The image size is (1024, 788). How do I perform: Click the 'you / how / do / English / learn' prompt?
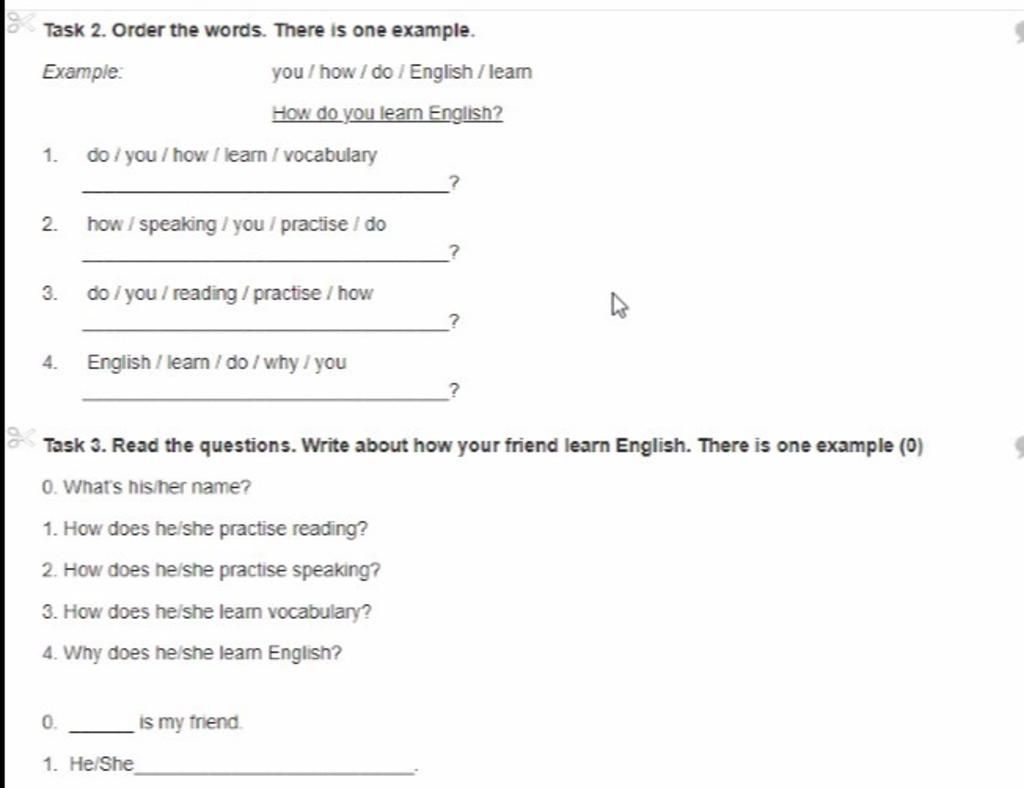[x=402, y=72]
